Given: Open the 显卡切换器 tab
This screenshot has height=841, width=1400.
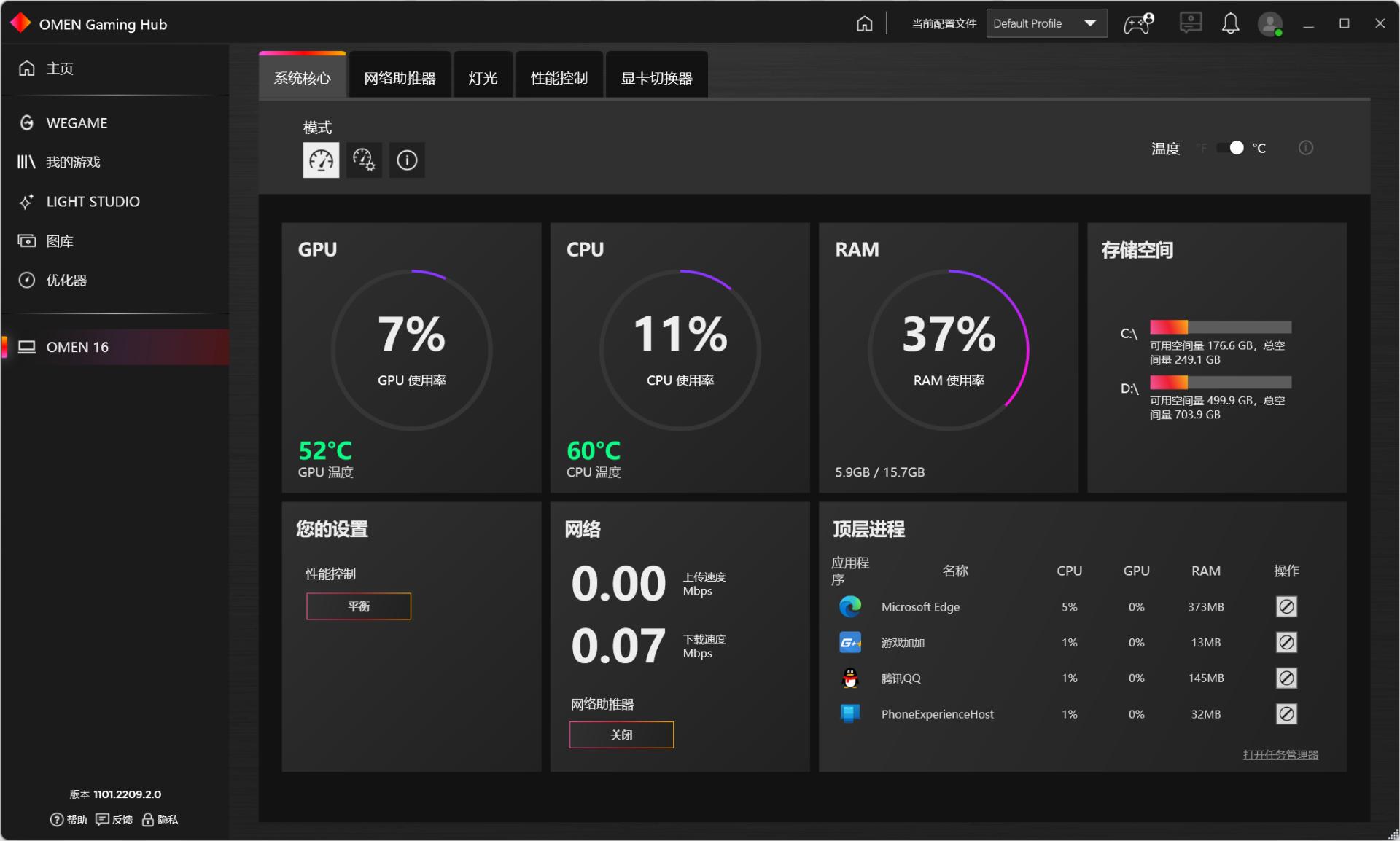Looking at the screenshot, I should (656, 78).
